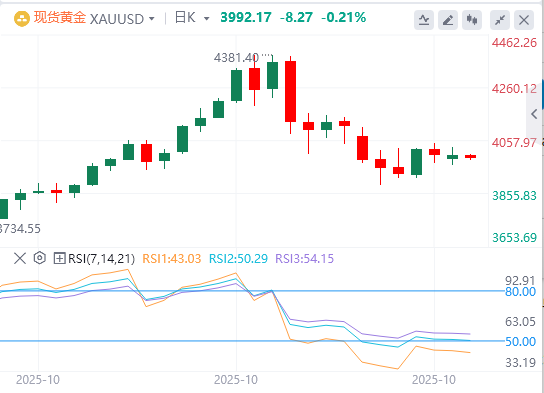This screenshot has height=393, width=544.
Task: Open the XAUUSD symbol dropdown
Action: 122,19
